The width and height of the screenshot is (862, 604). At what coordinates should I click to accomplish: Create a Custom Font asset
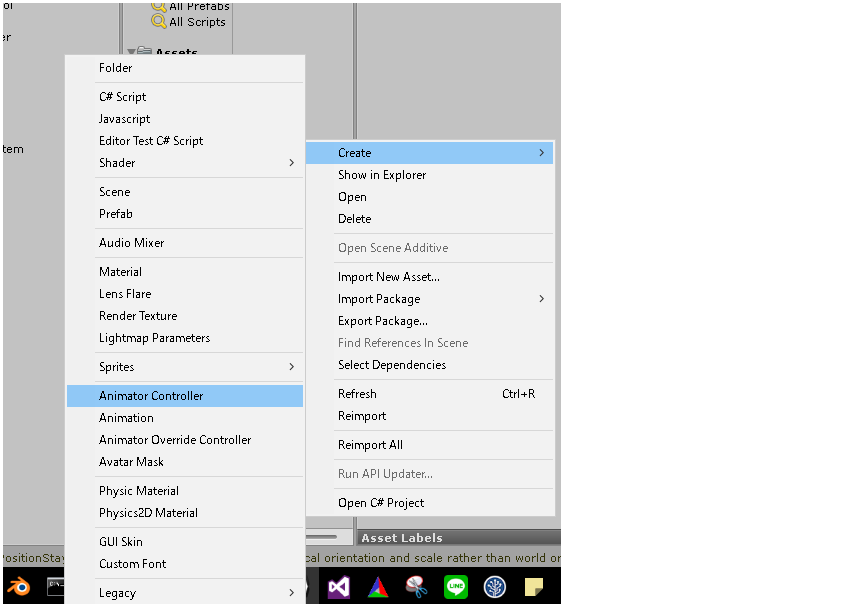pos(185,564)
